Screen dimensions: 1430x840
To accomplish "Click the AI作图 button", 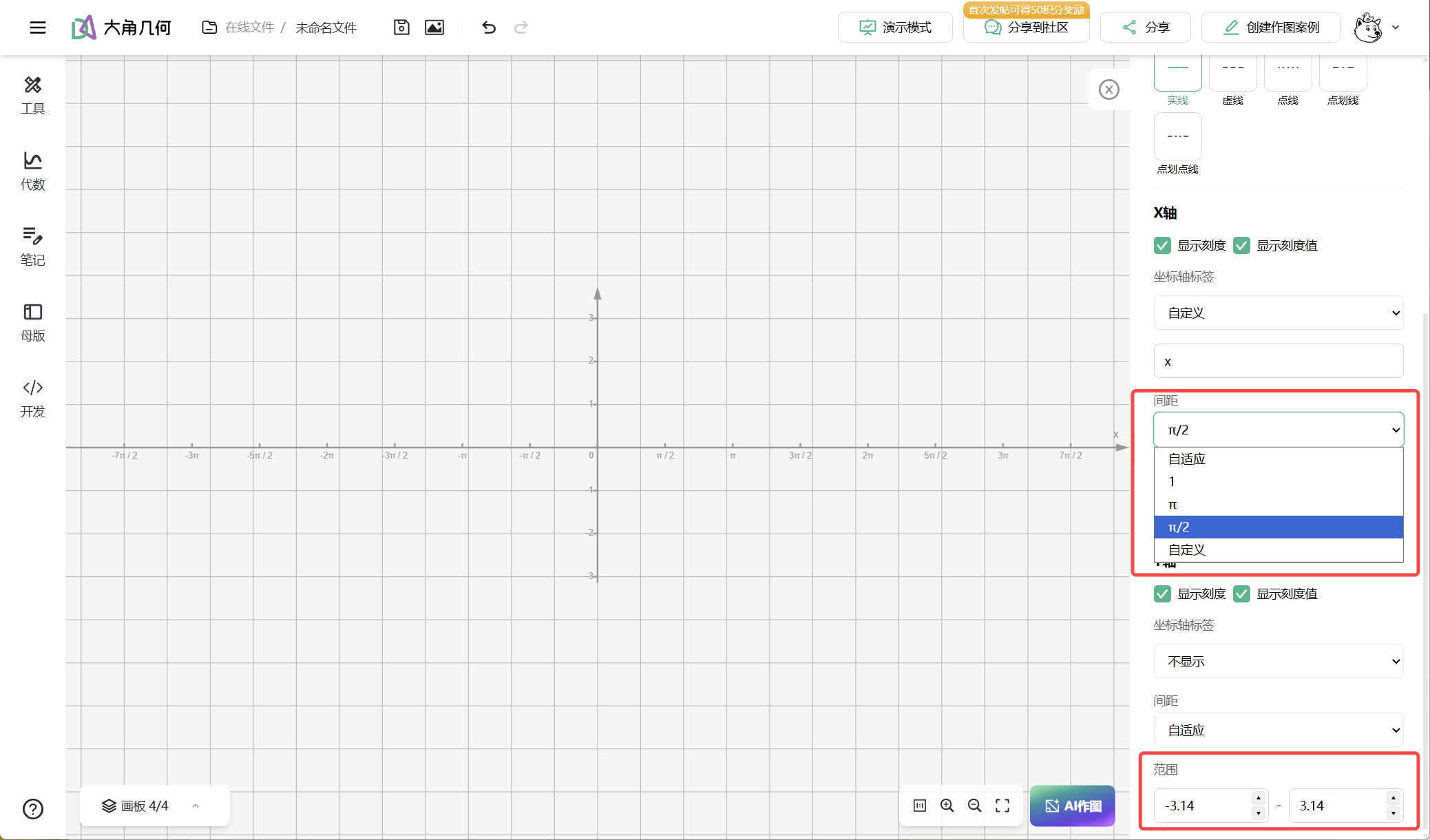I will 1072,806.
